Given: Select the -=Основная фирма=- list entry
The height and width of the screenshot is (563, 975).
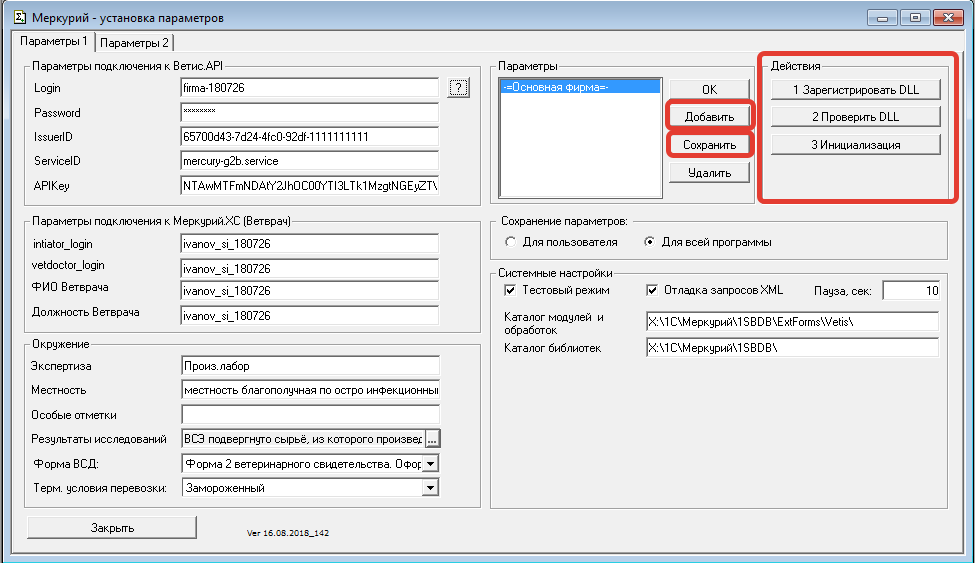Looking at the screenshot, I should click(580, 87).
